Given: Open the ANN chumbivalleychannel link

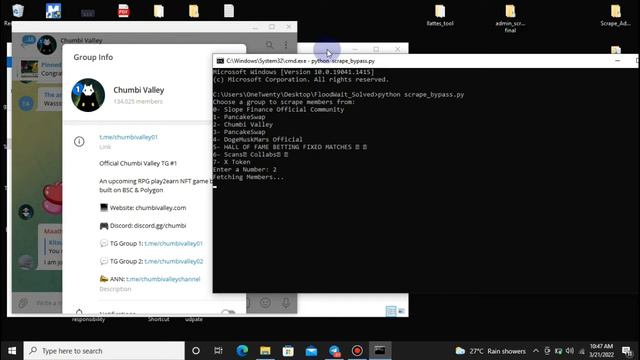Looking at the screenshot, I should point(163,279).
